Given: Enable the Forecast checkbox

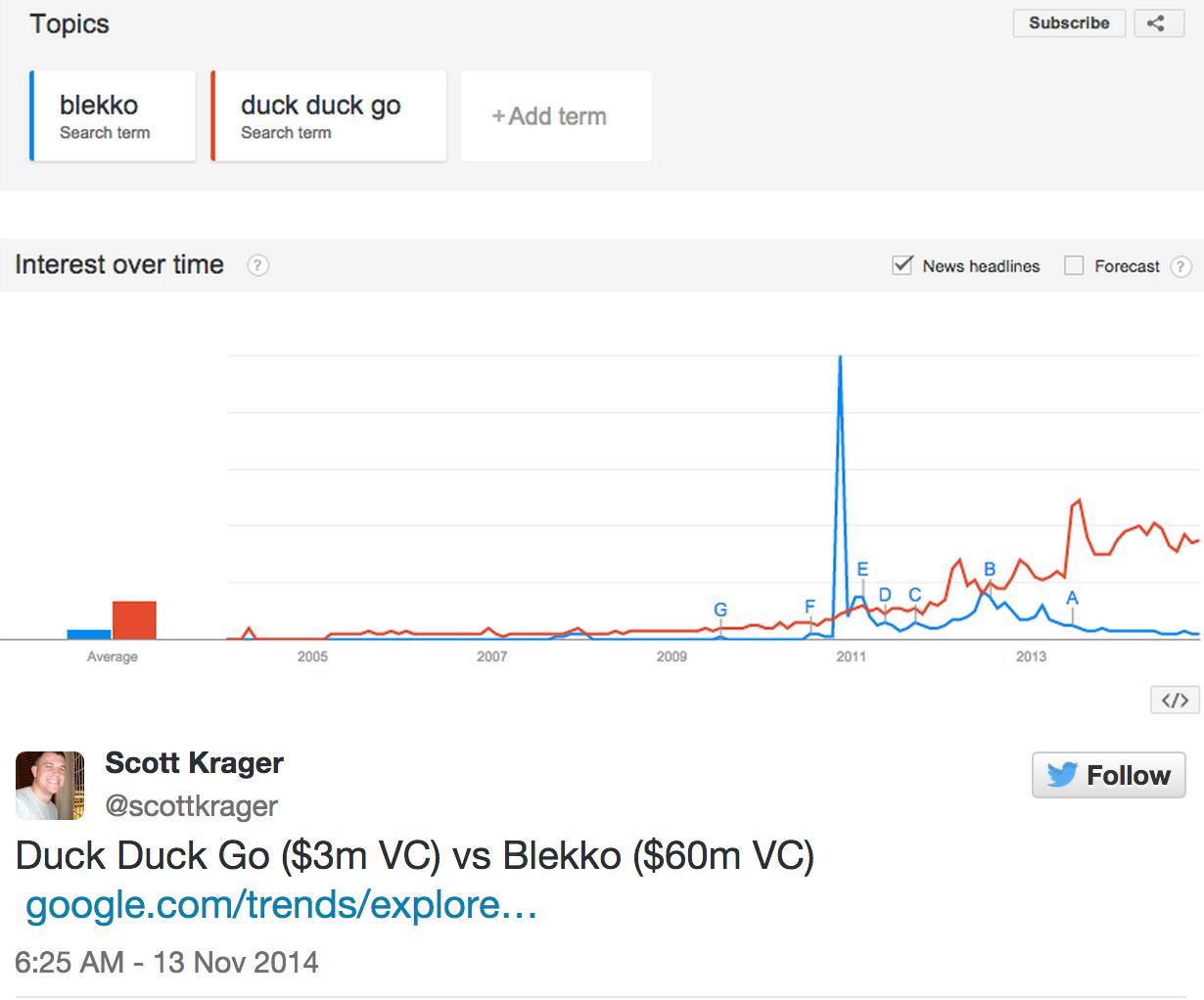Looking at the screenshot, I should click(x=1074, y=265).
